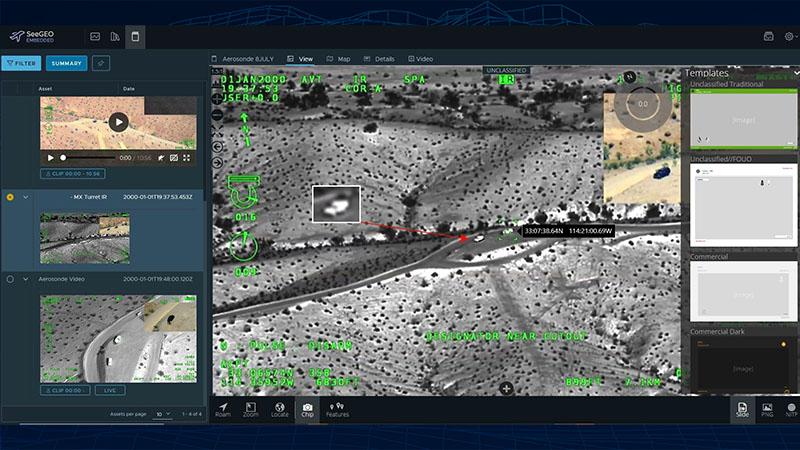Open the video player in fullscreen
The height and width of the screenshot is (450, 800).
pyautogui.click(x=186, y=158)
